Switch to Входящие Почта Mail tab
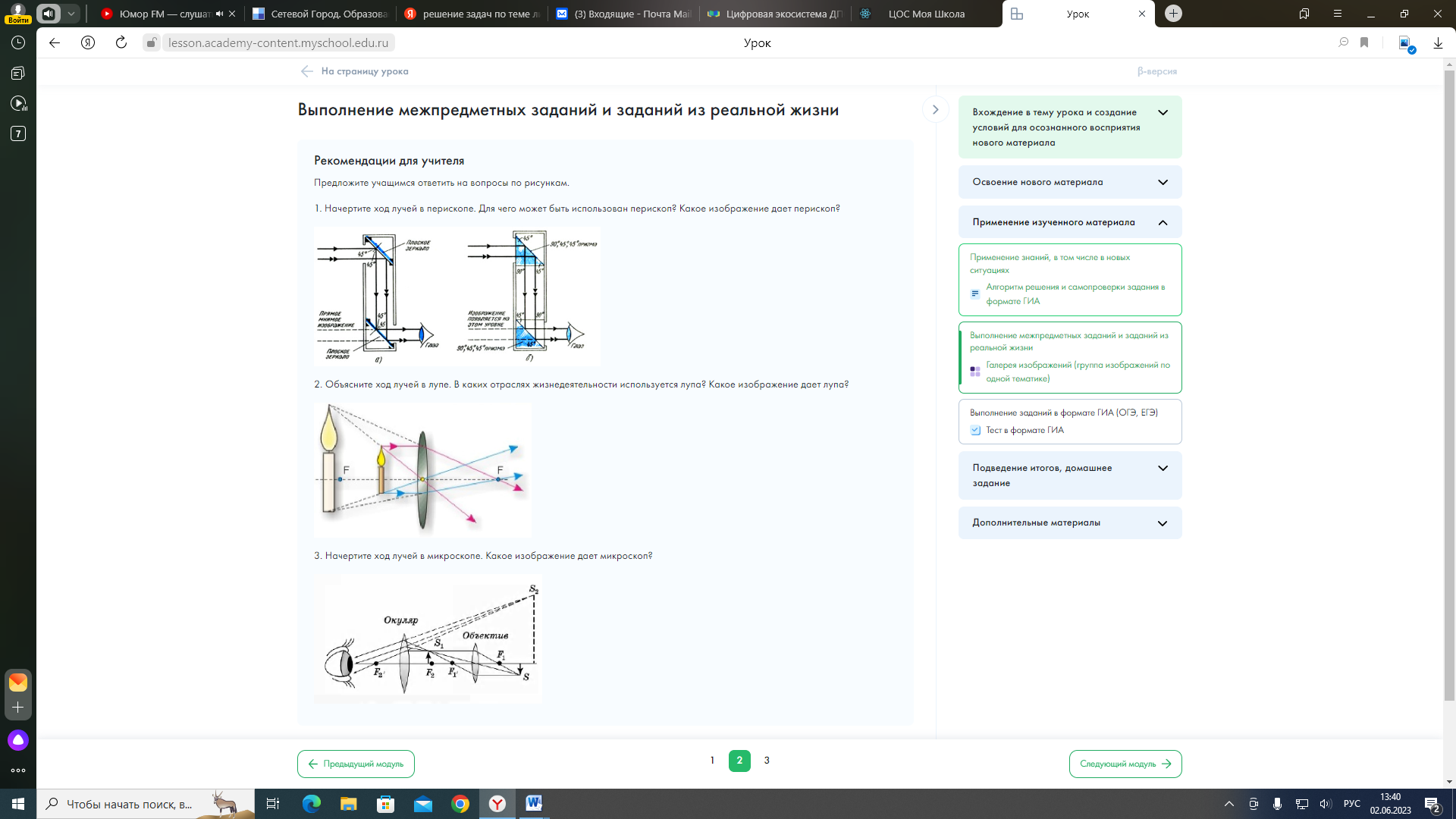1456x819 pixels. tap(623, 14)
